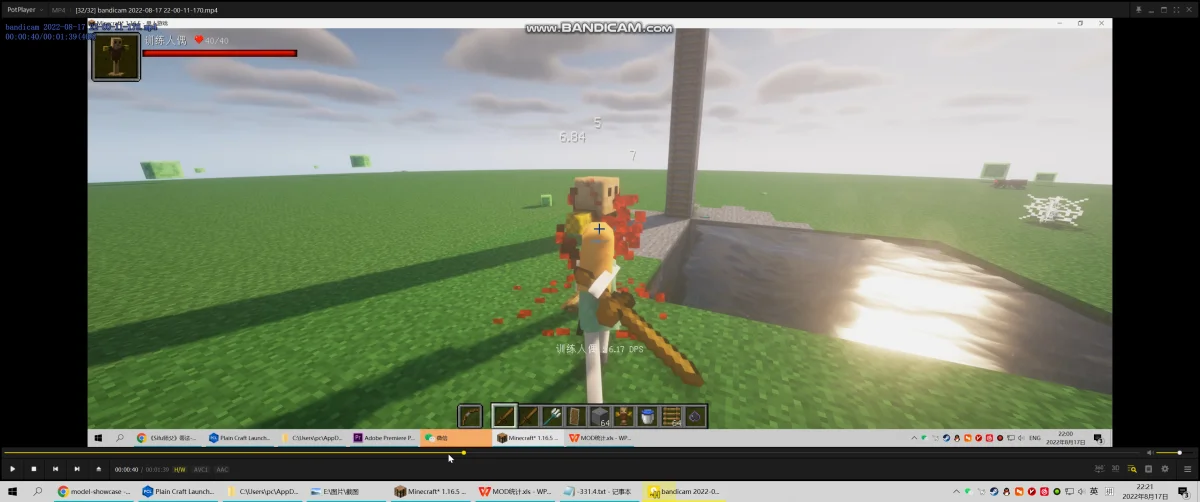Switch input language via 英 indicator
1200x502 pixels.
(x=1093, y=491)
